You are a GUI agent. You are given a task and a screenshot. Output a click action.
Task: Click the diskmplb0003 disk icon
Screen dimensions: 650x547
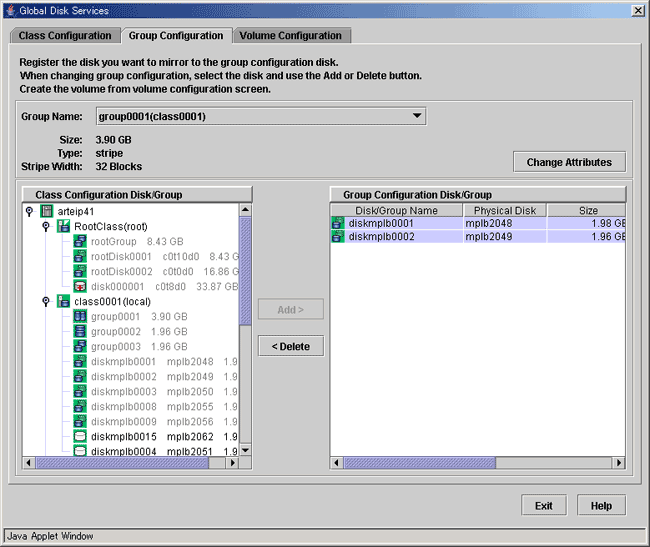click(x=80, y=391)
